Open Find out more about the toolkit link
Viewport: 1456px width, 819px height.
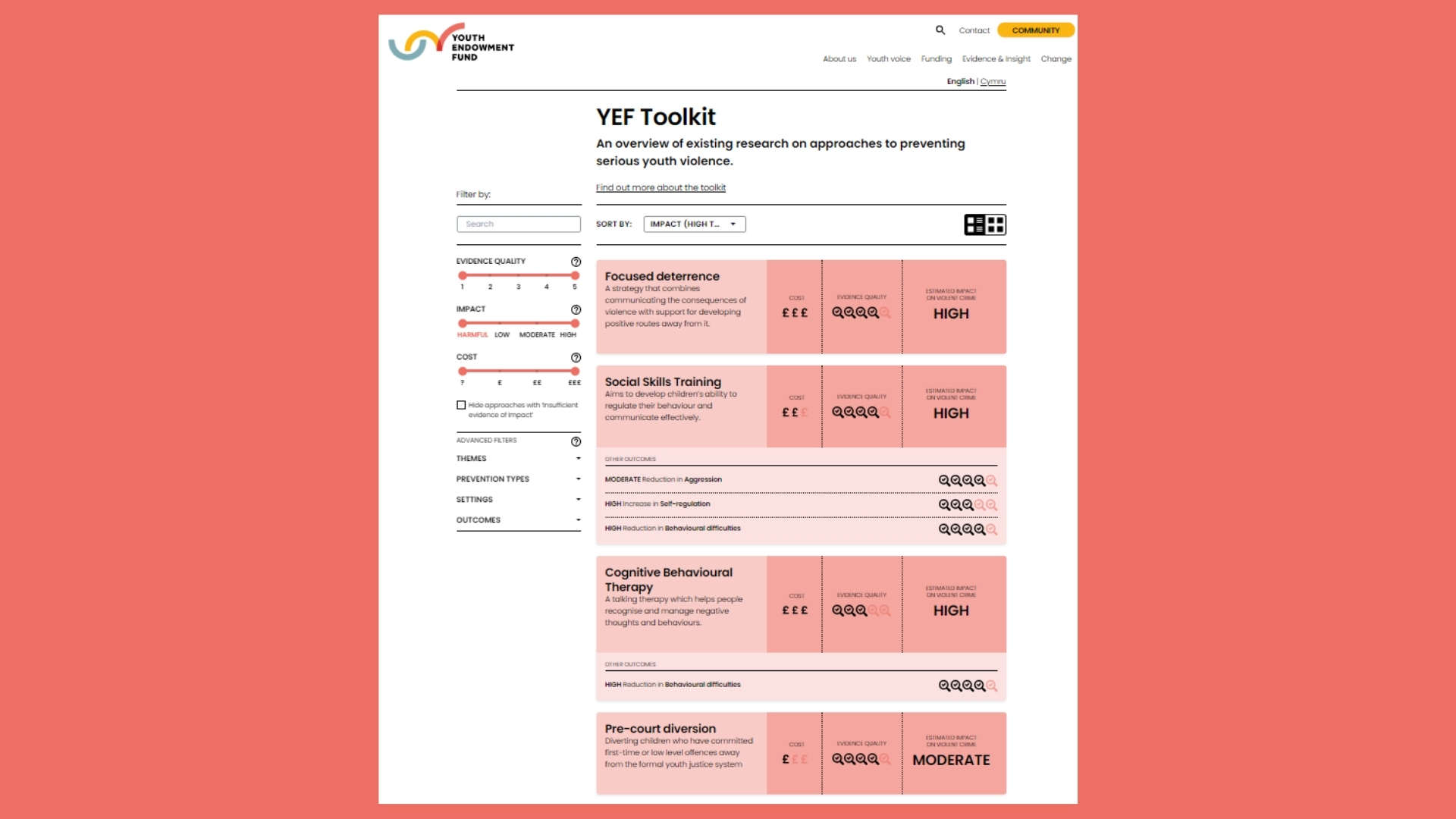click(660, 187)
